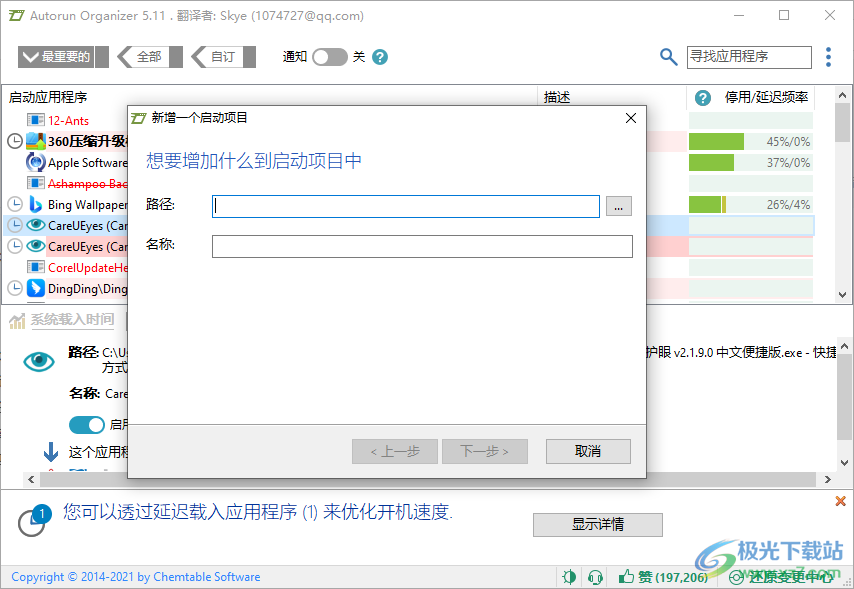This screenshot has width=854, height=589.
Task: Click the headset support icon in status bar
Action: [595, 576]
